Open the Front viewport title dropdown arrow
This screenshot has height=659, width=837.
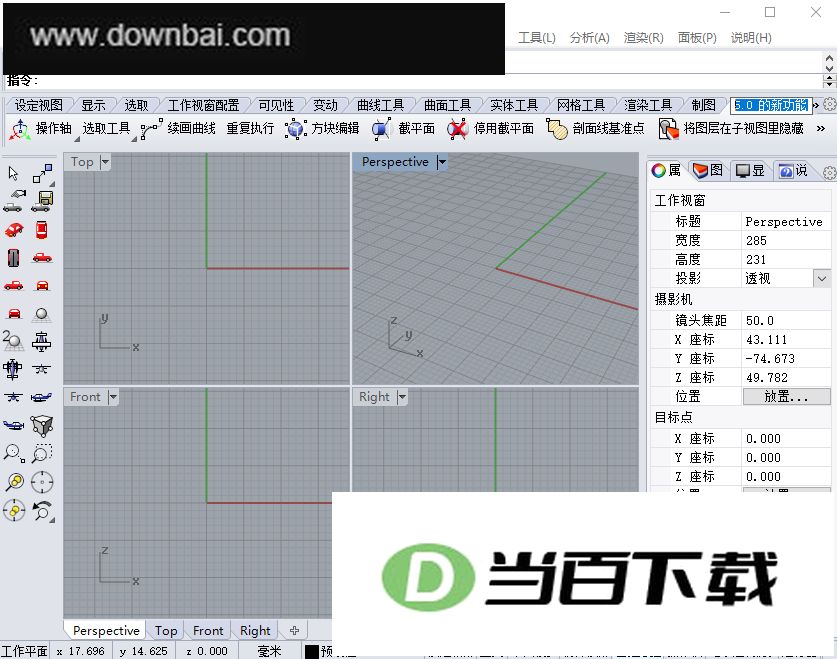click(113, 396)
